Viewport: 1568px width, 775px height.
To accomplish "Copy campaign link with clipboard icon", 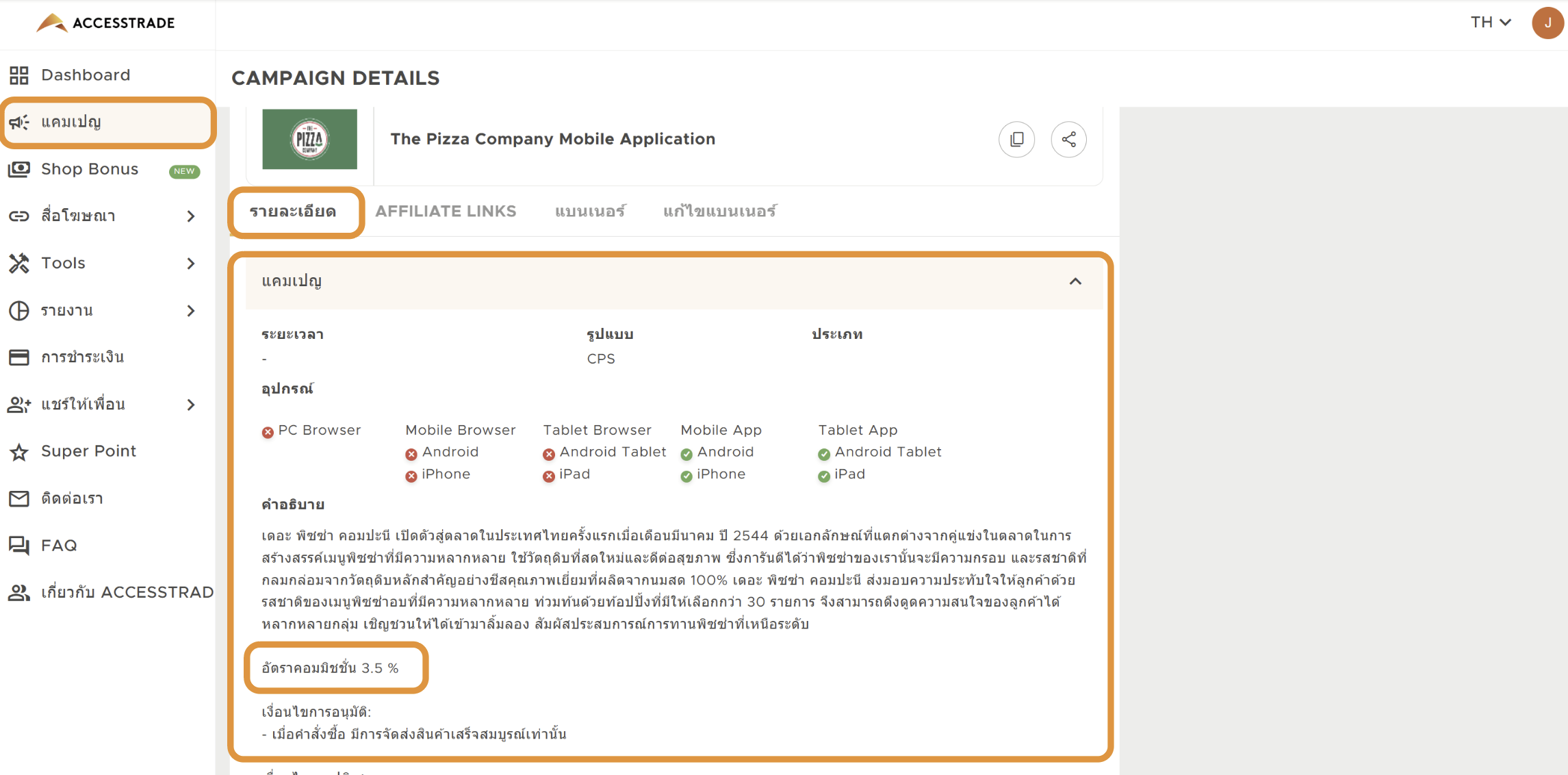I will [x=1017, y=140].
